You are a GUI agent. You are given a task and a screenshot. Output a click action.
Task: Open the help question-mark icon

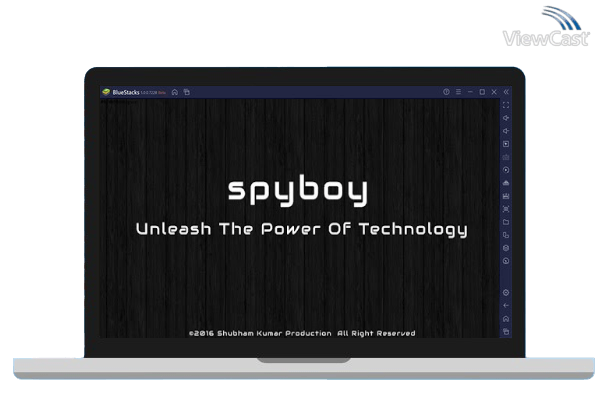click(446, 92)
